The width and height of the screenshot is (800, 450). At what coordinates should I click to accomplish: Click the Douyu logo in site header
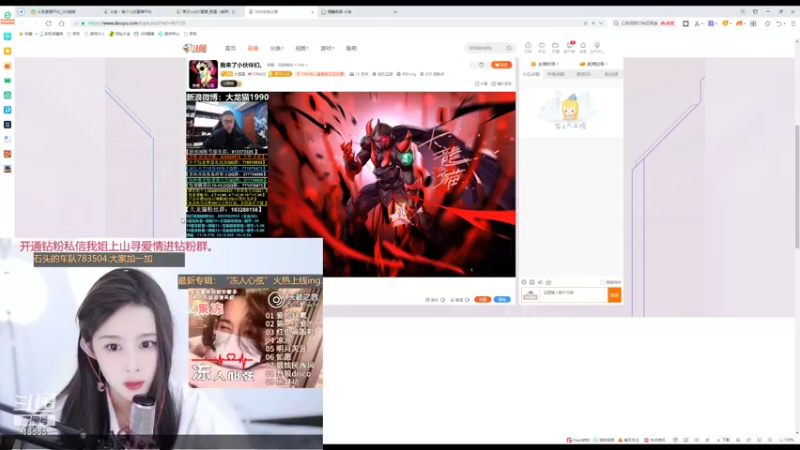(195, 48)
